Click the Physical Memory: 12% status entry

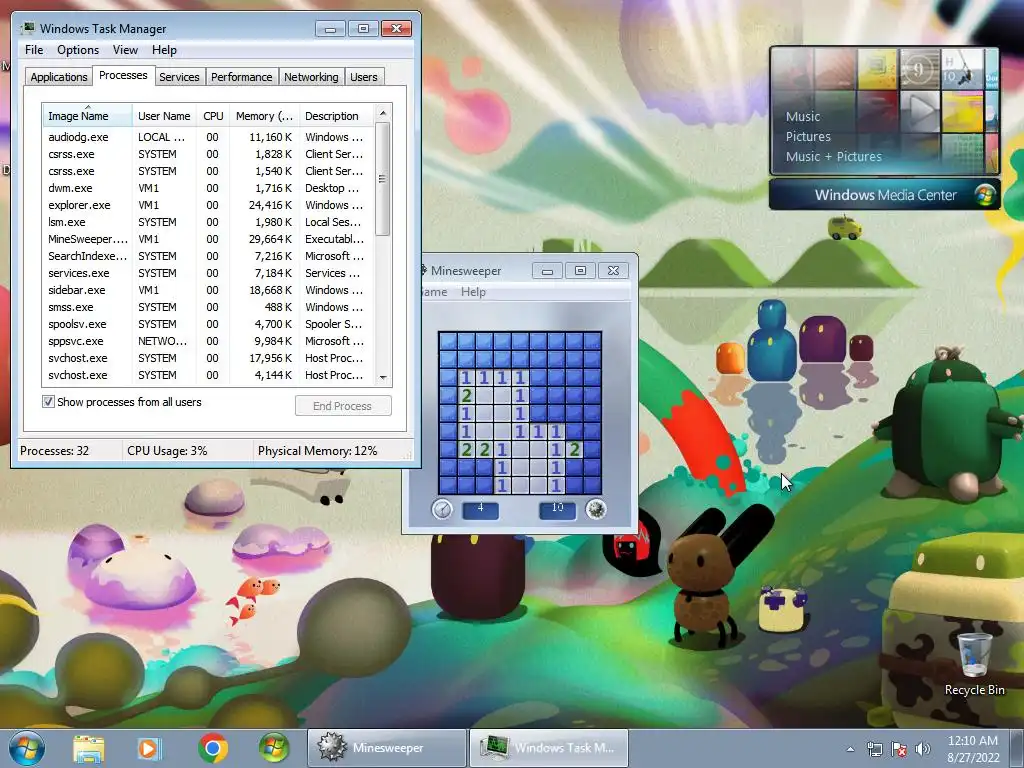click(x=317, y=451)
